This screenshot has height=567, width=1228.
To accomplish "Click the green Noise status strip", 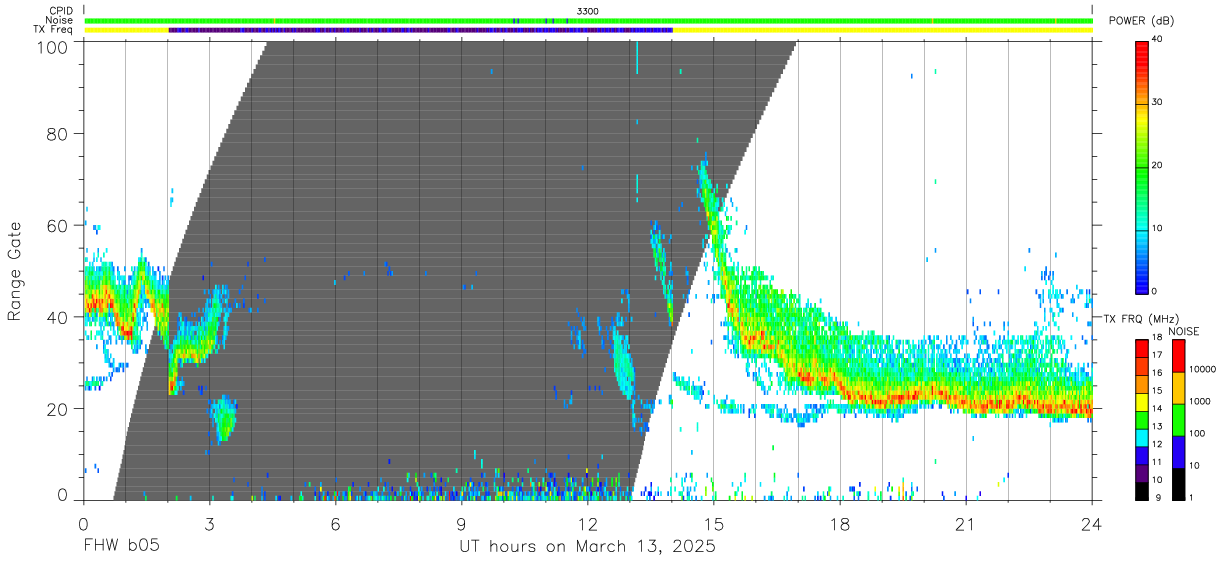I will [x=588, y=20].
